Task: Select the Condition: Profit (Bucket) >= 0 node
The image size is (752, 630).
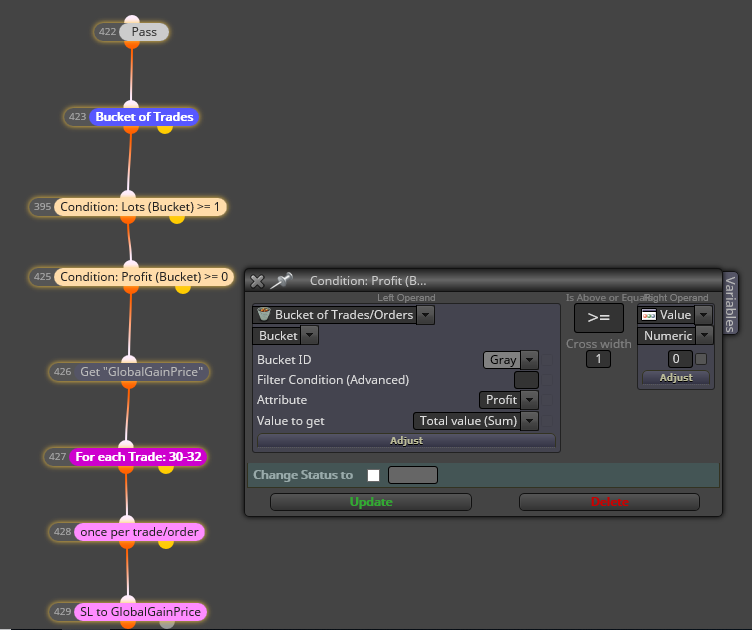Action: pyautogui.click(x=144, y=277)
